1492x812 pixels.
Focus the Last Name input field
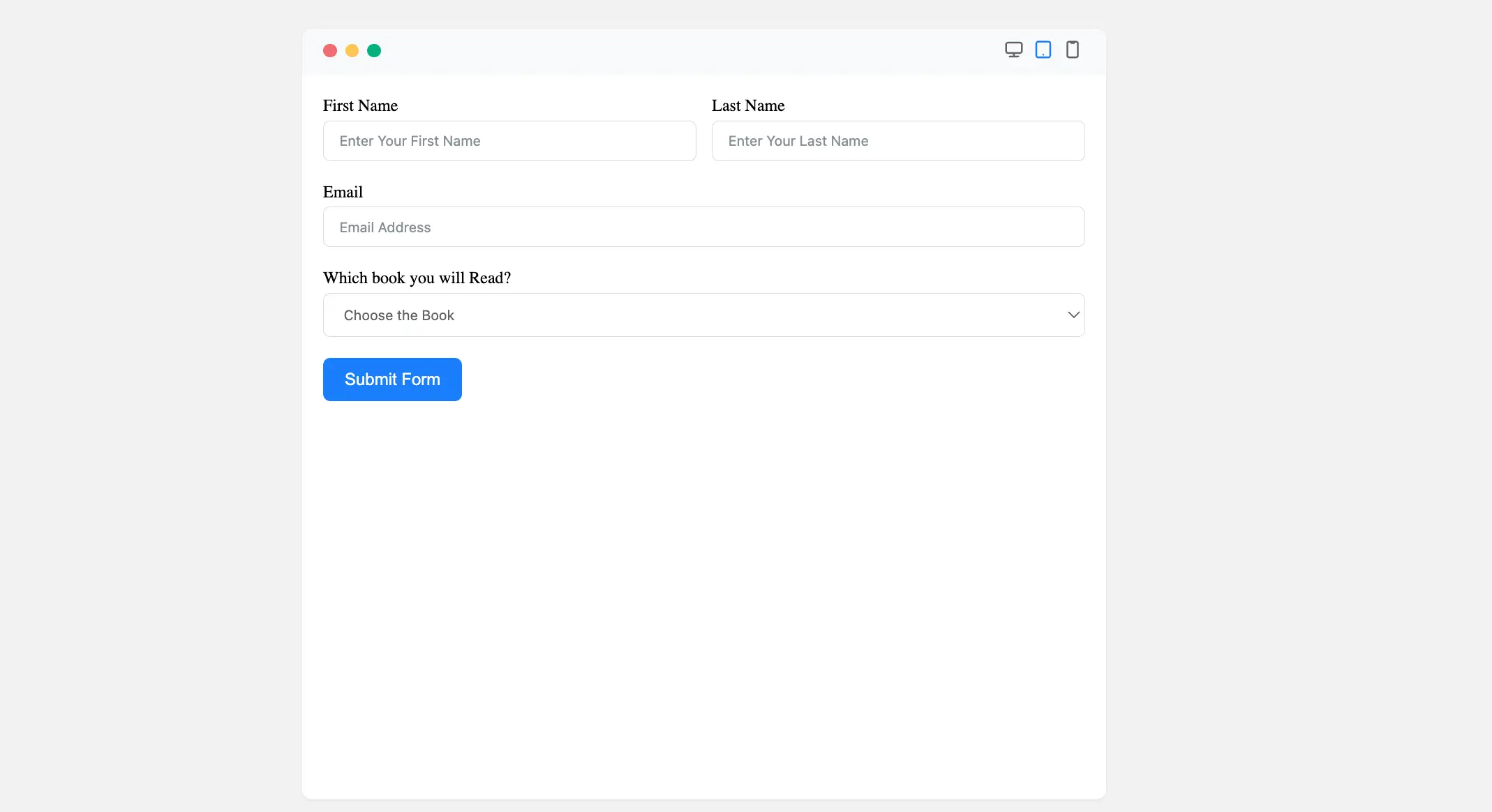point(898,141)
